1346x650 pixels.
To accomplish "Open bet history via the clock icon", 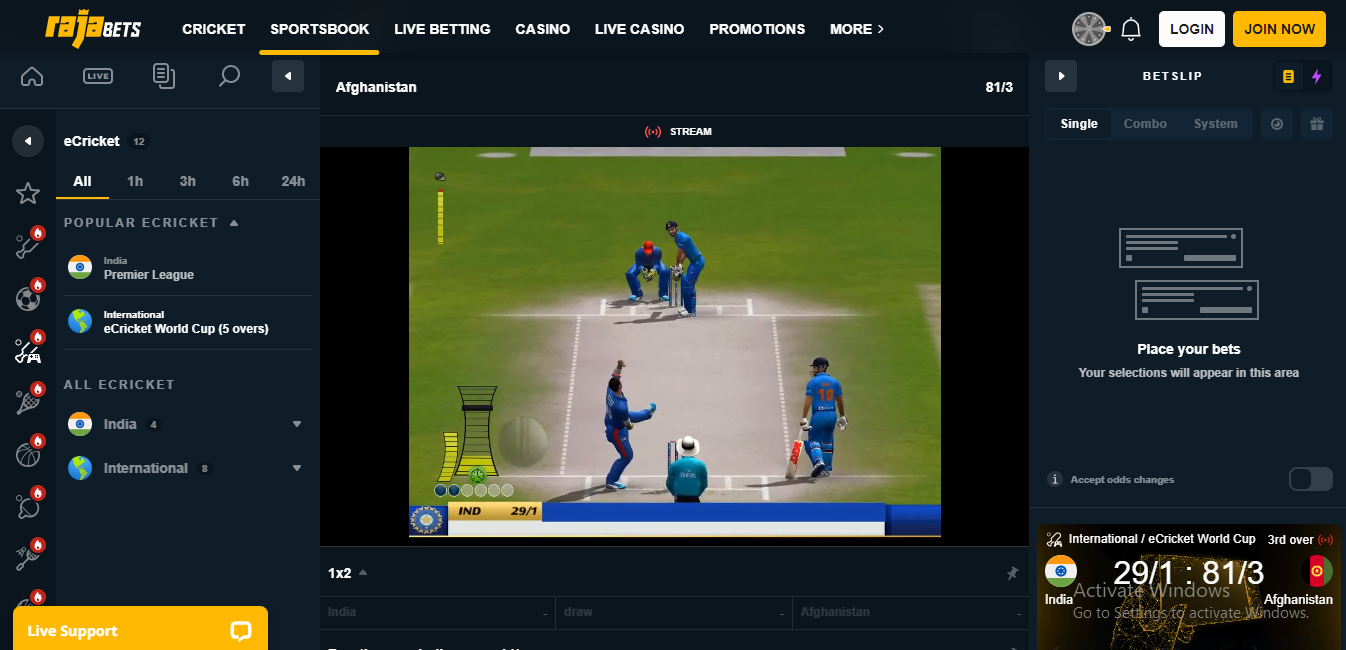I will tap(1277, 124).
